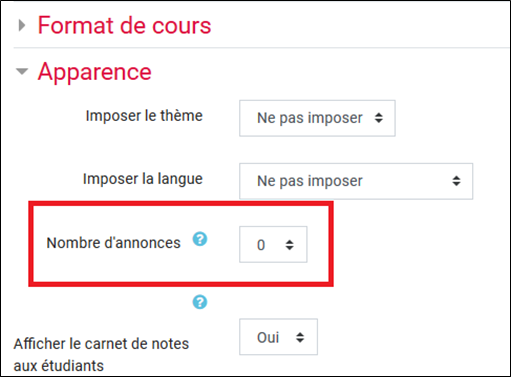Screen dimensions: 511x377
Task: Click the Imposer la langue label
Action: [x=143, y=179]
